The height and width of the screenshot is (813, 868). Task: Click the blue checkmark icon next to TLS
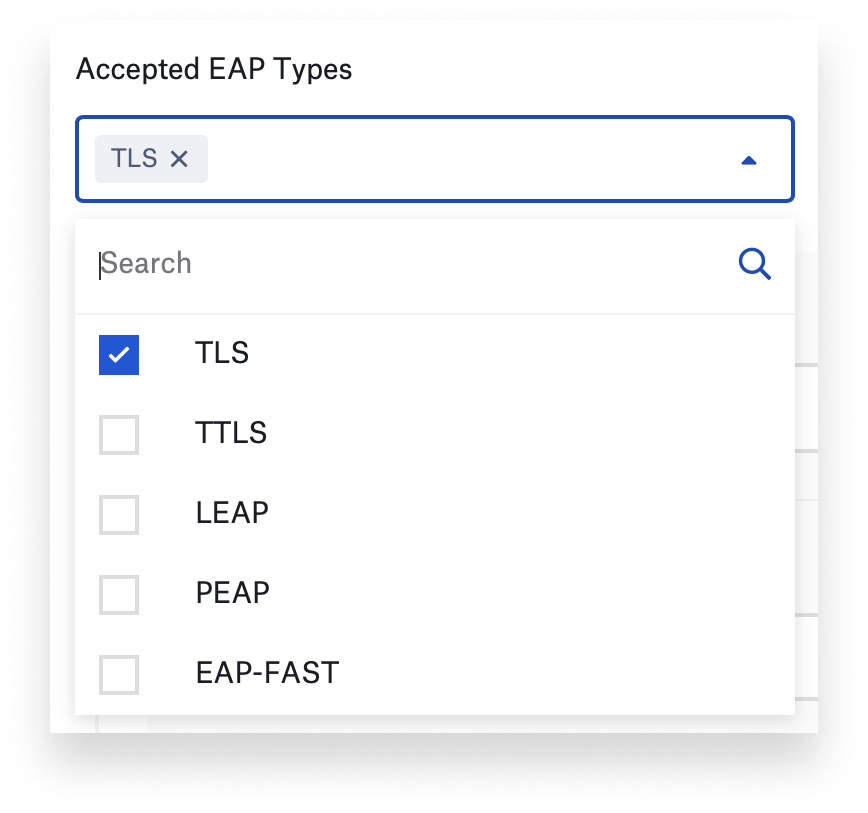pos(118,353)
